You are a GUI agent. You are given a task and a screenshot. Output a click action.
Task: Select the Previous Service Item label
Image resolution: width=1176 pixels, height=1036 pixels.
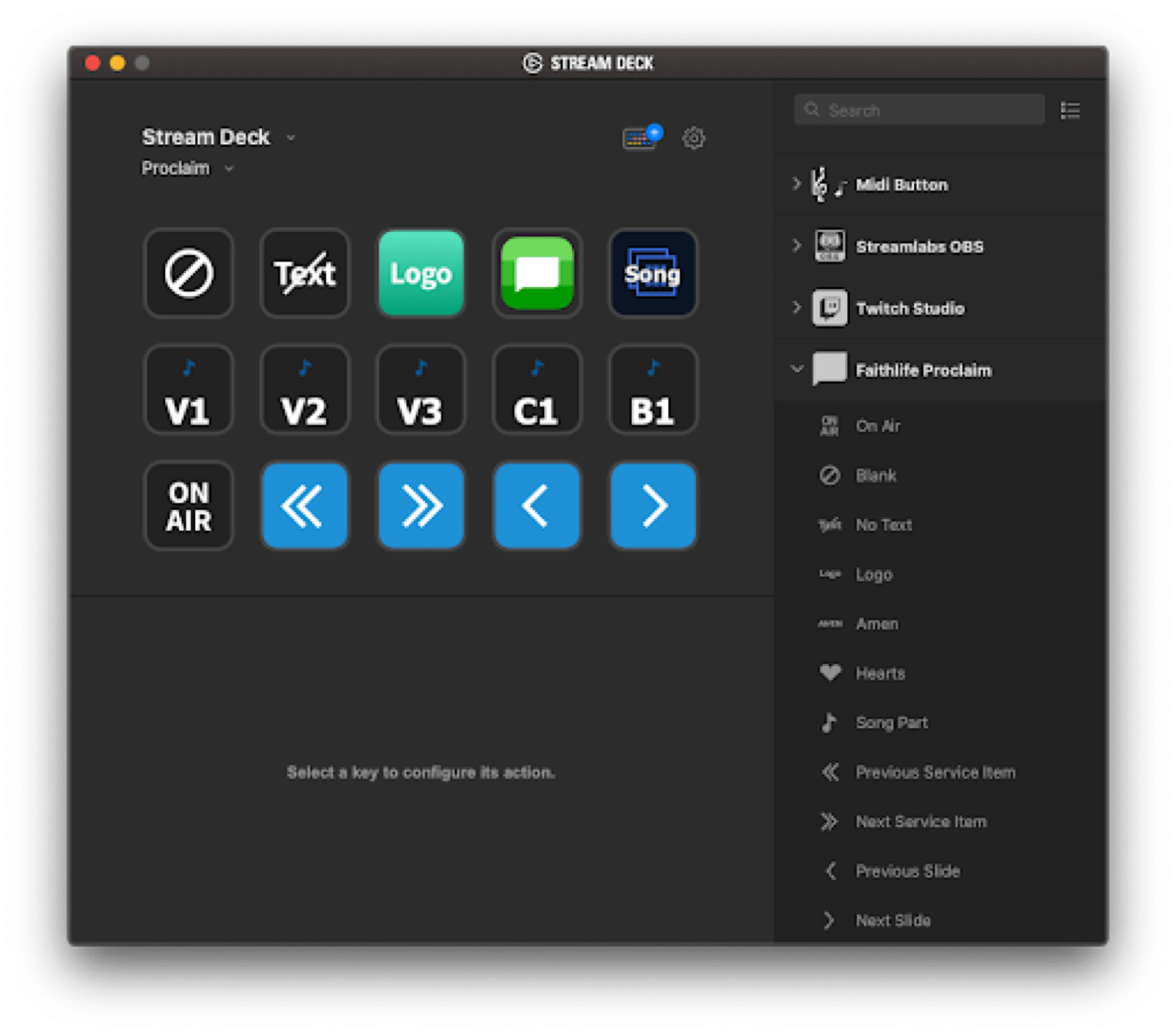[936, 772]
